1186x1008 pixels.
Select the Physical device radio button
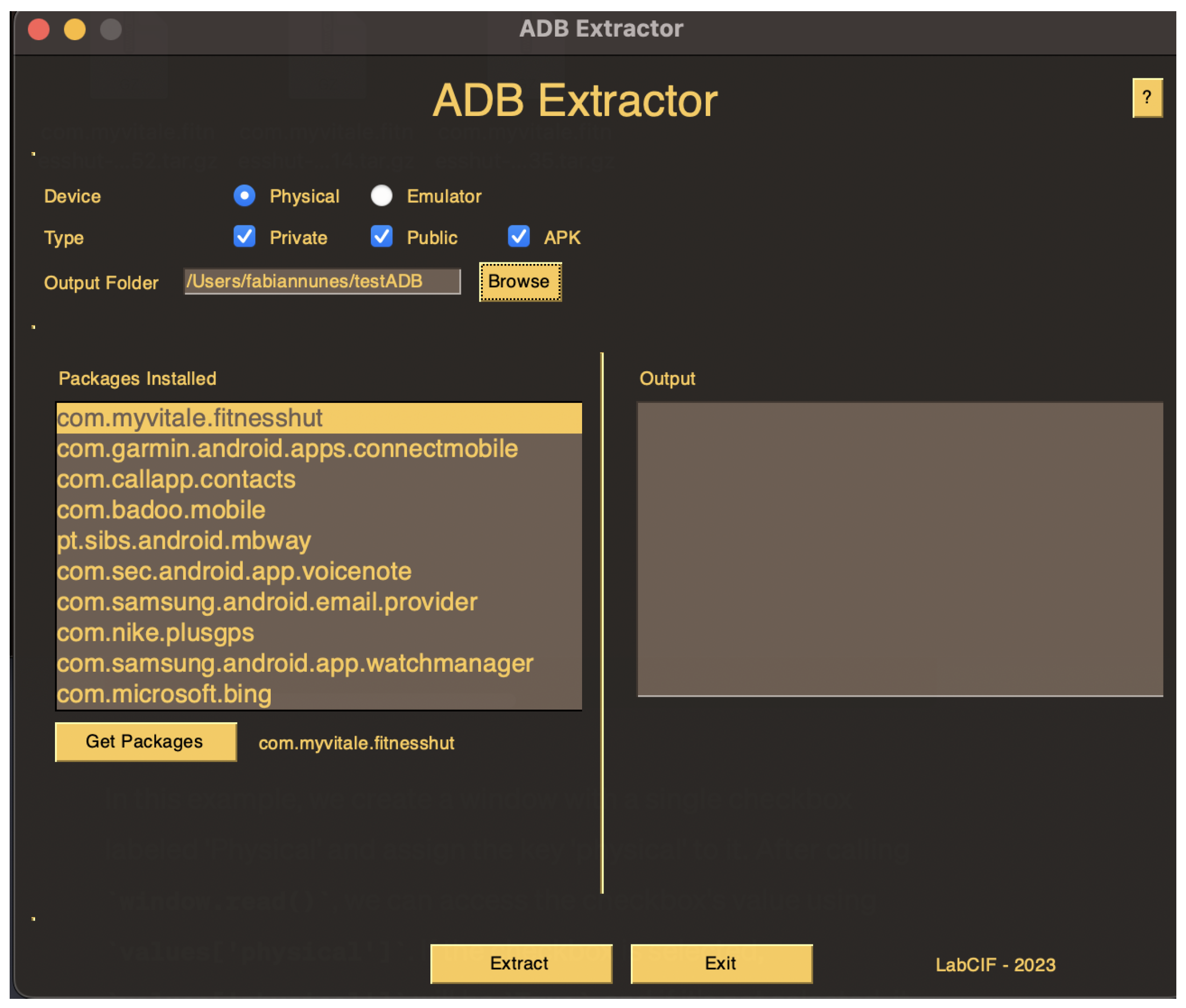[244, 195]
